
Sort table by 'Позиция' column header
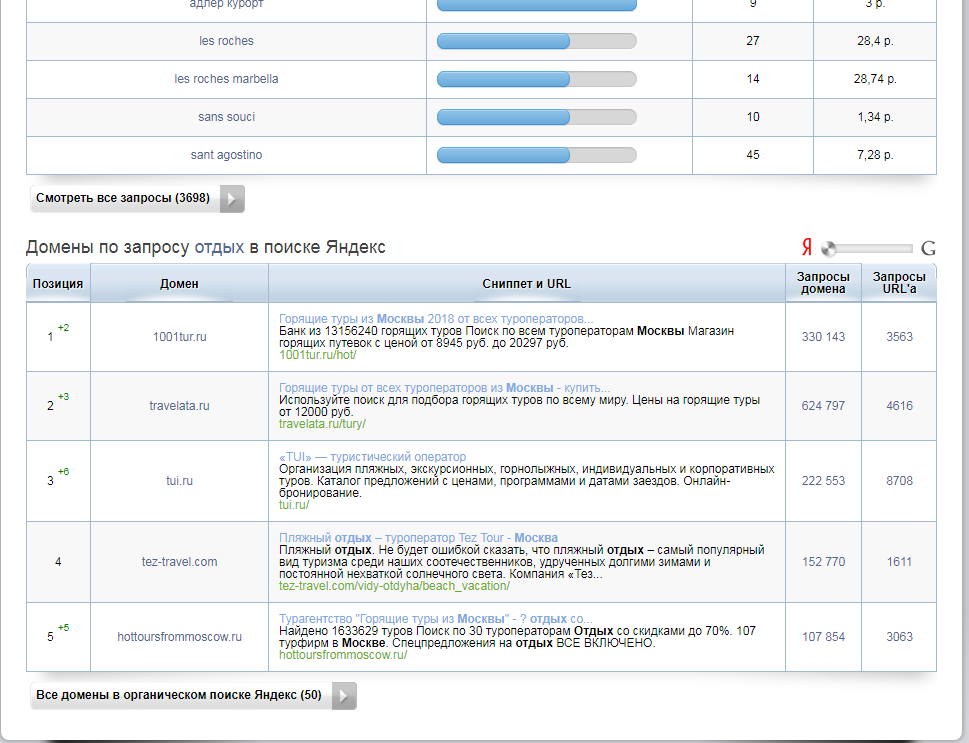pos(58,284)
